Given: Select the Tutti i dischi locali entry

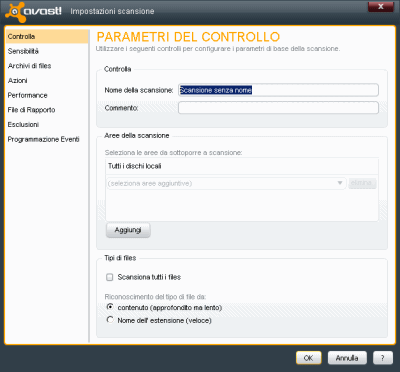Looking at the screenshot, I should click(242, 166).
